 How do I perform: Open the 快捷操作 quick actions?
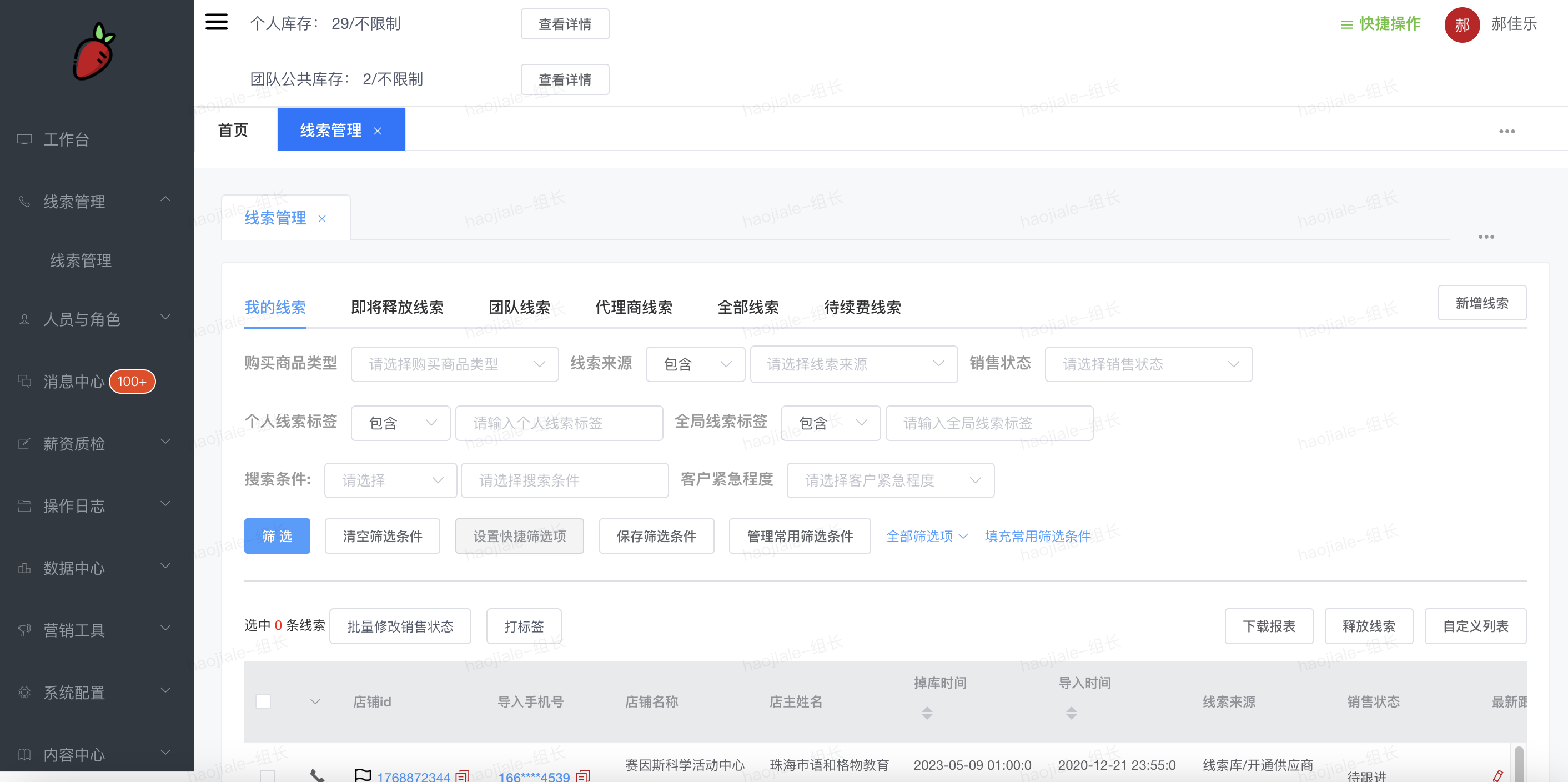point(1380,24)
